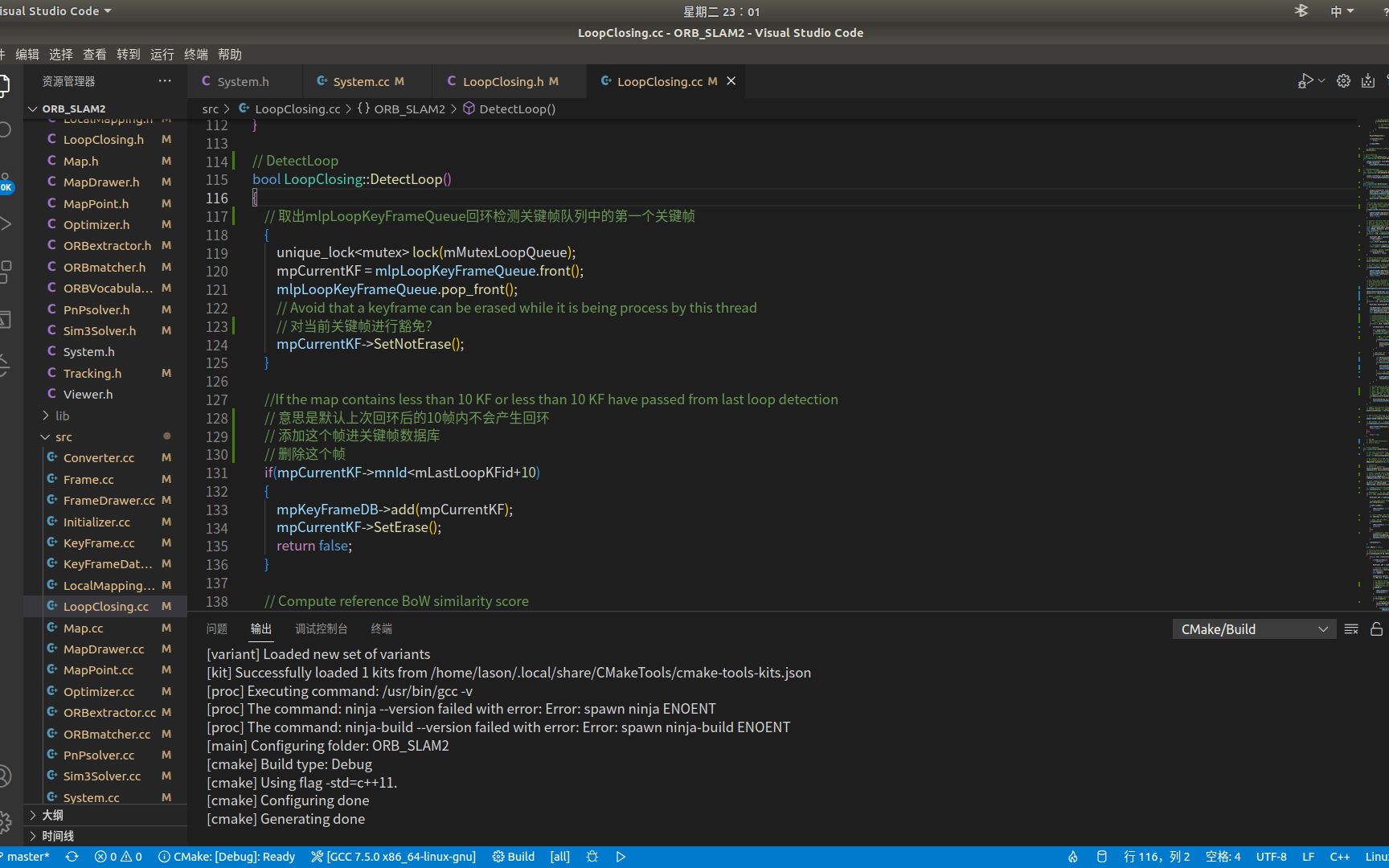
Task: Expand the 时间线 timeline section
Action: [x=105, y=836]
